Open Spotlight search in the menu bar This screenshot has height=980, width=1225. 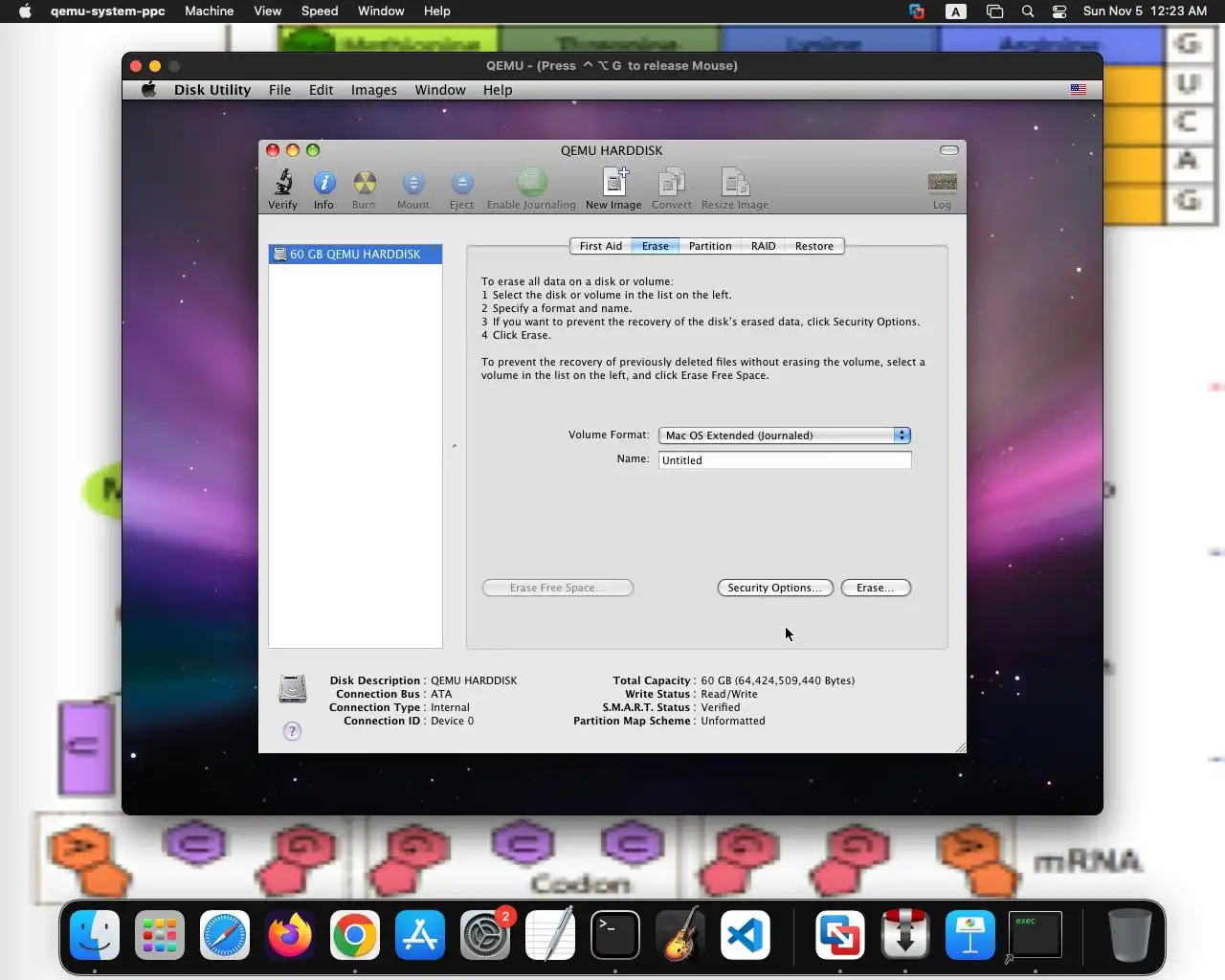[1028, 11]
